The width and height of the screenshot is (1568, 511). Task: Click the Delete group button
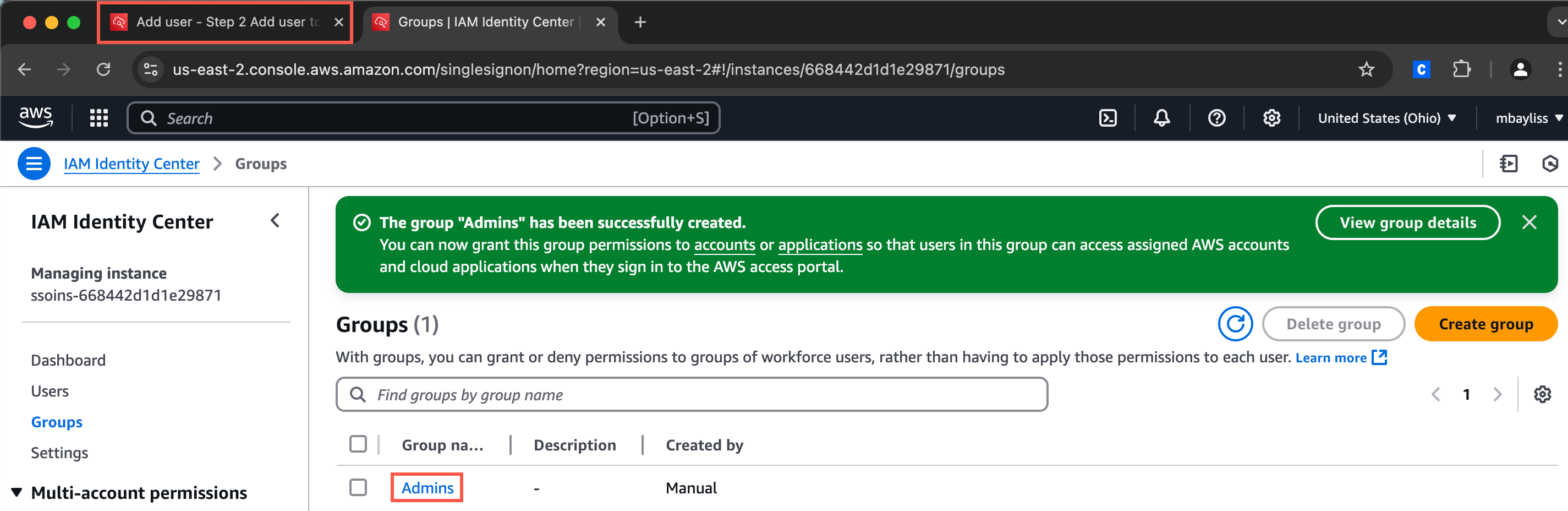click(x=1333, y=323)
